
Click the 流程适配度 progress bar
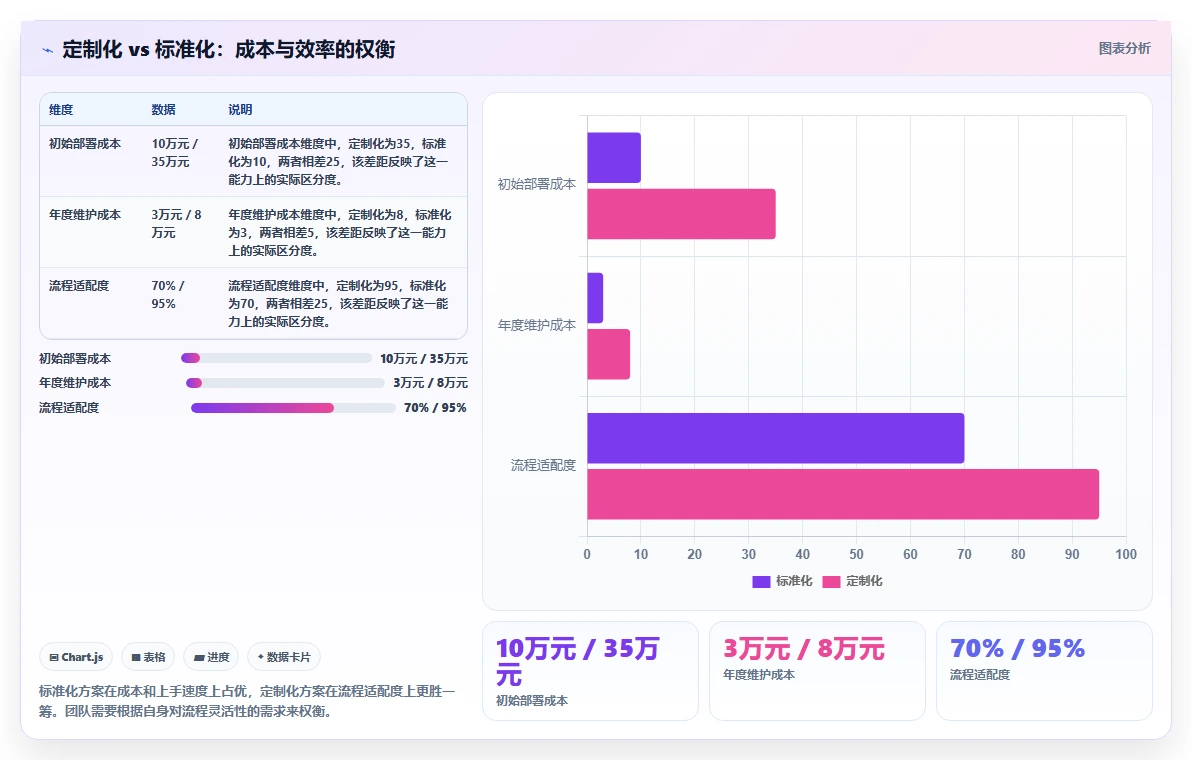point(293,408)
